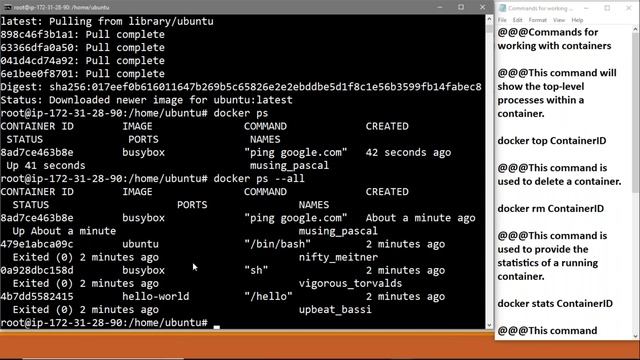Maximize the Notepad window

tap(607, 8)
